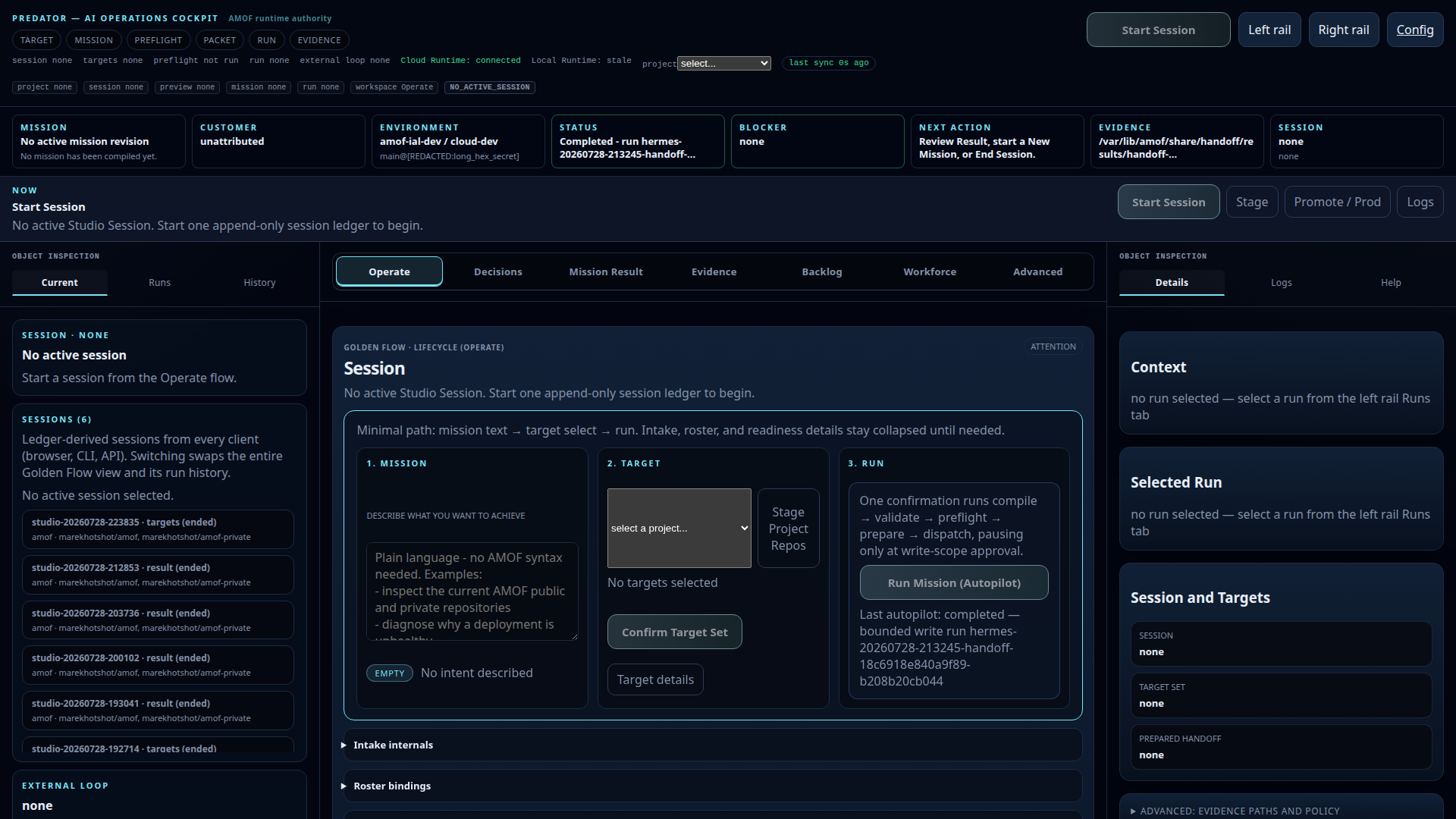This screenshot has height=819, width=1456.
Task: Open session studio-20260728-192714
Action: pyautogui.click(x=158, y=745)
